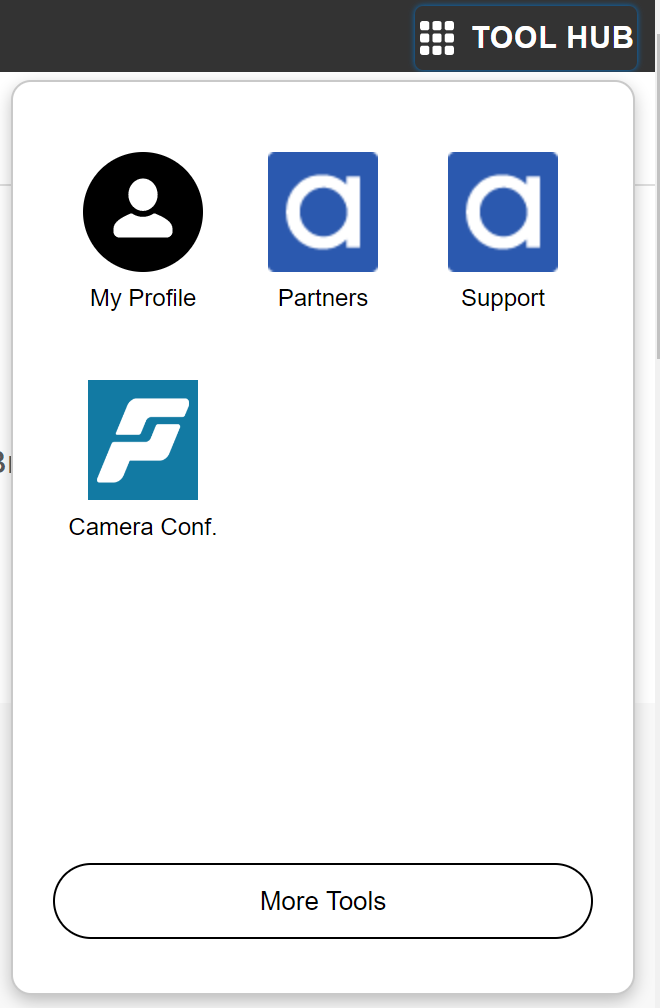The image size is (660, 1008).
Task: Click the Camera Conf. label text
Action: pos(142,526)
